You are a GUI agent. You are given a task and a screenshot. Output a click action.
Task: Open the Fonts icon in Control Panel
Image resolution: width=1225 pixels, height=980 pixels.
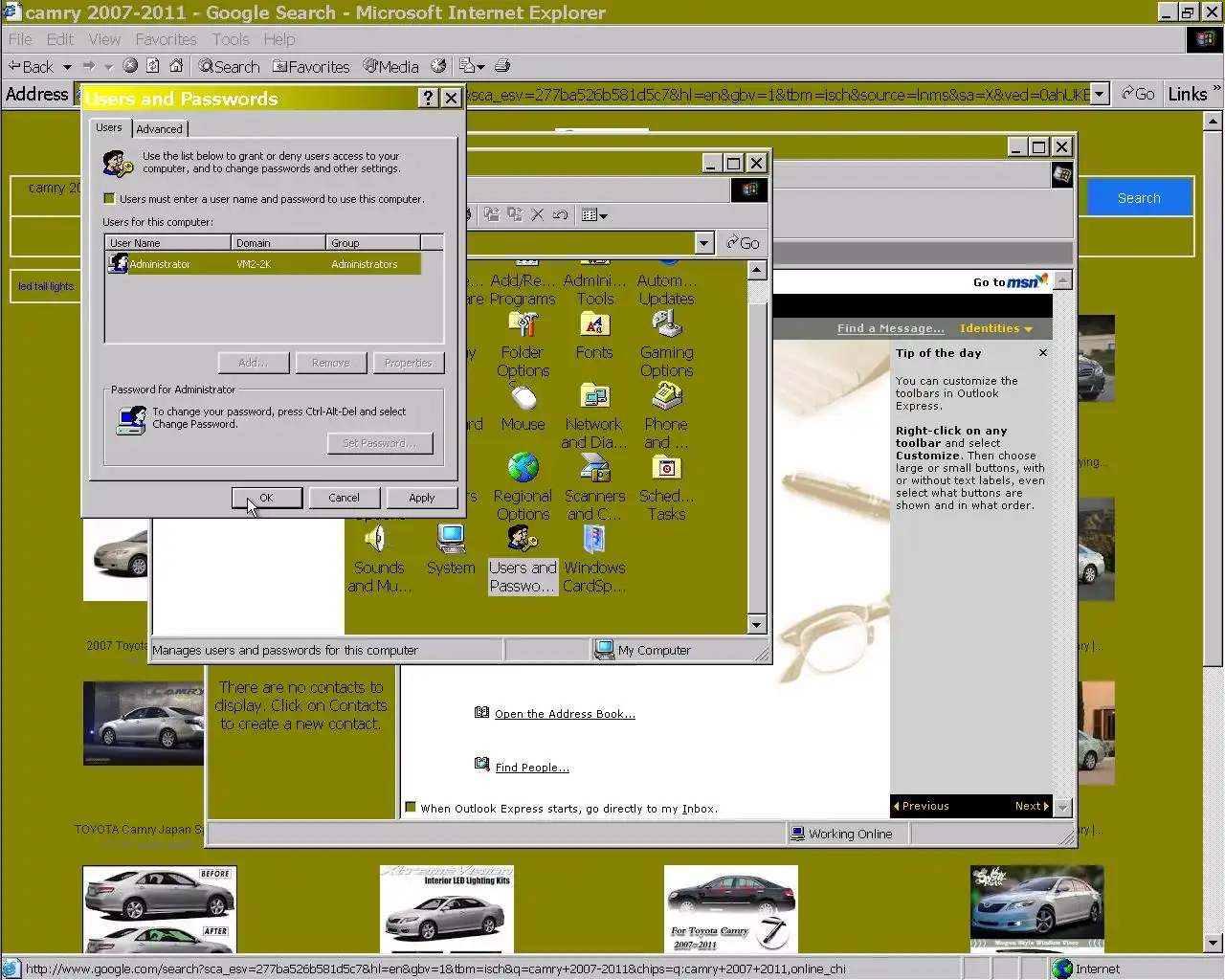coord(594,335)
